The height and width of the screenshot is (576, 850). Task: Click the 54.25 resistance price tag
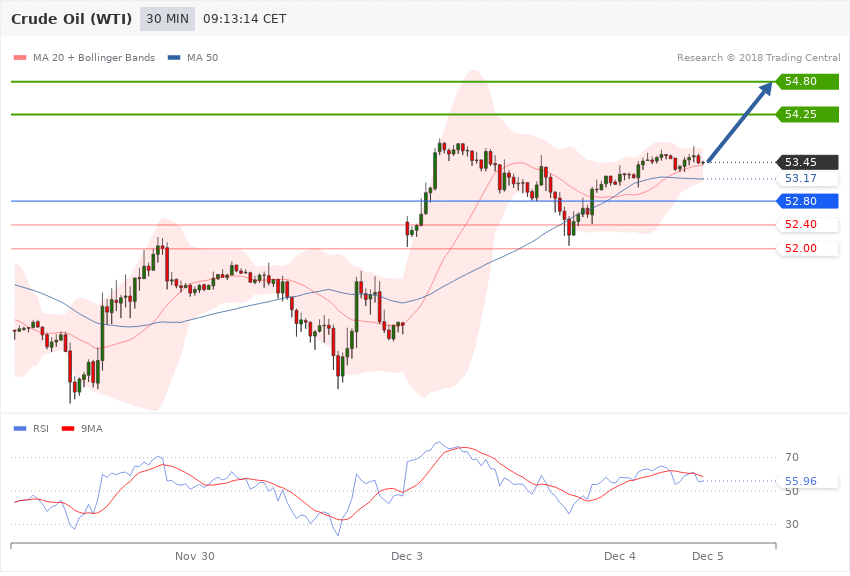[807, 114]
